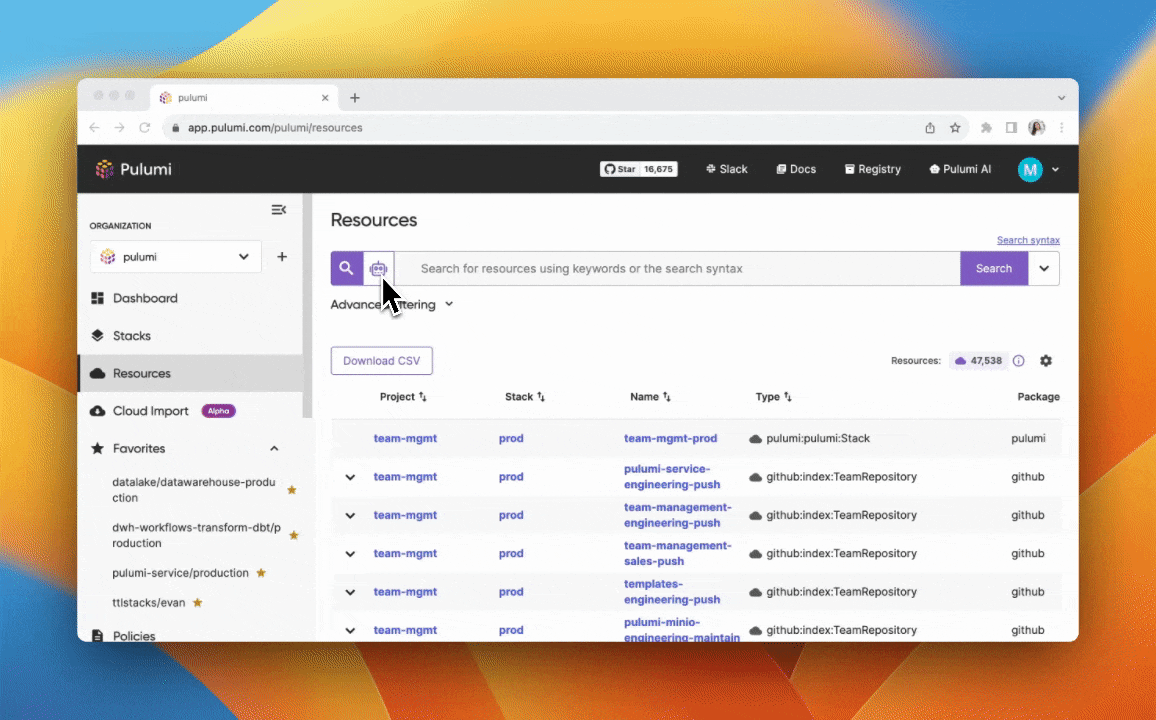Click the info icon beside resource count
Viewport: 1156px width, 720px height.
pos(1018,360)
